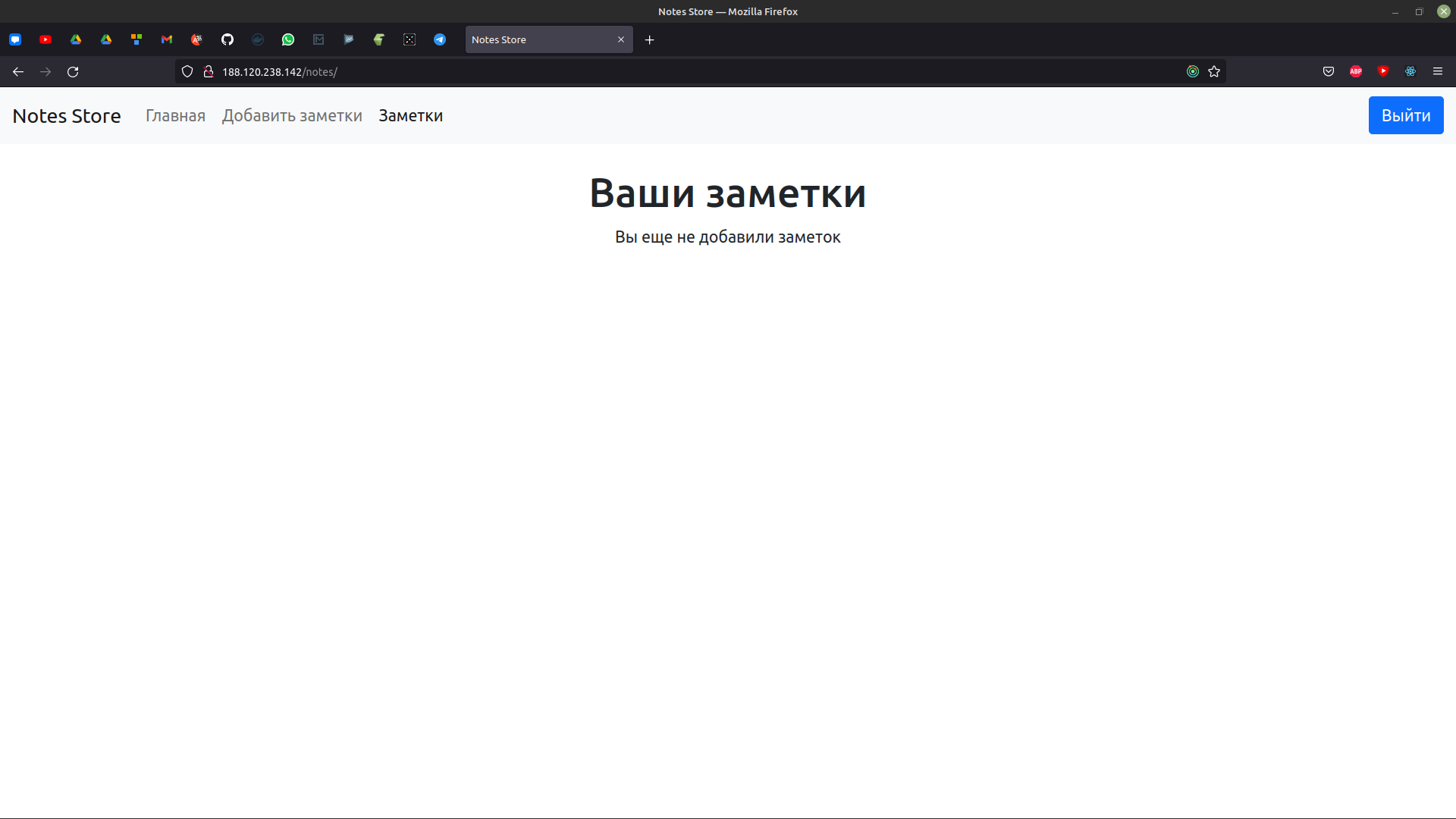The width and height of the screenshot is (1456, 819).
Task: Switch to the pinned Telegram tab
Action: 440,39
